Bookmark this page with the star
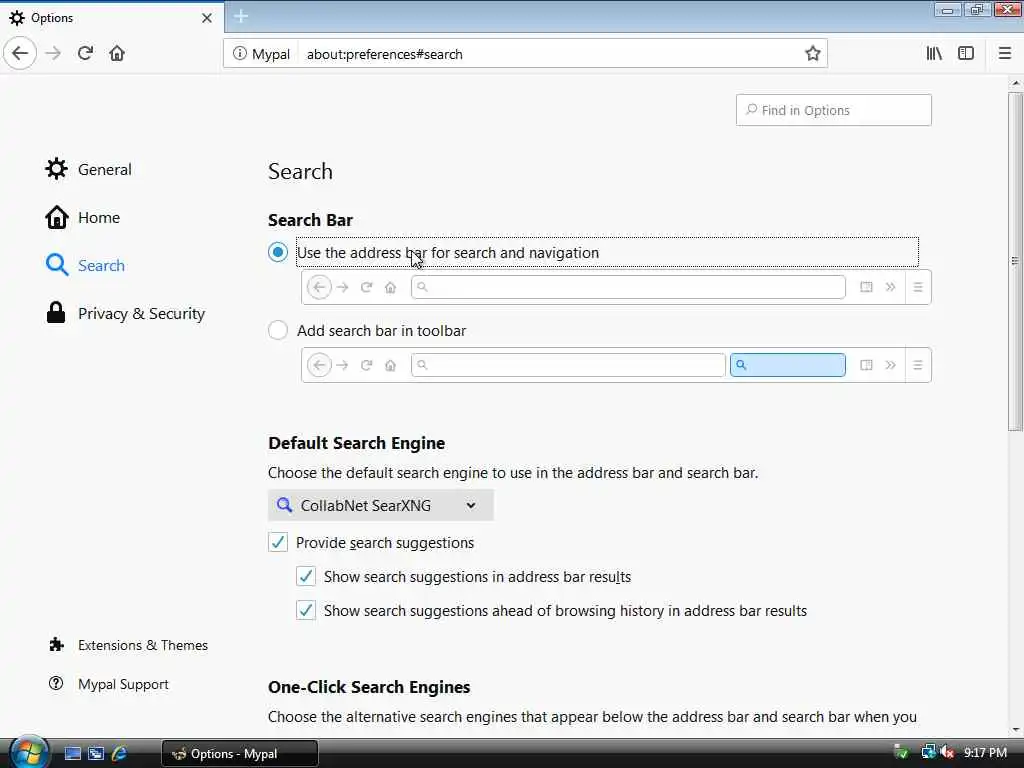The image size is (1024, 768). [812, 54]
